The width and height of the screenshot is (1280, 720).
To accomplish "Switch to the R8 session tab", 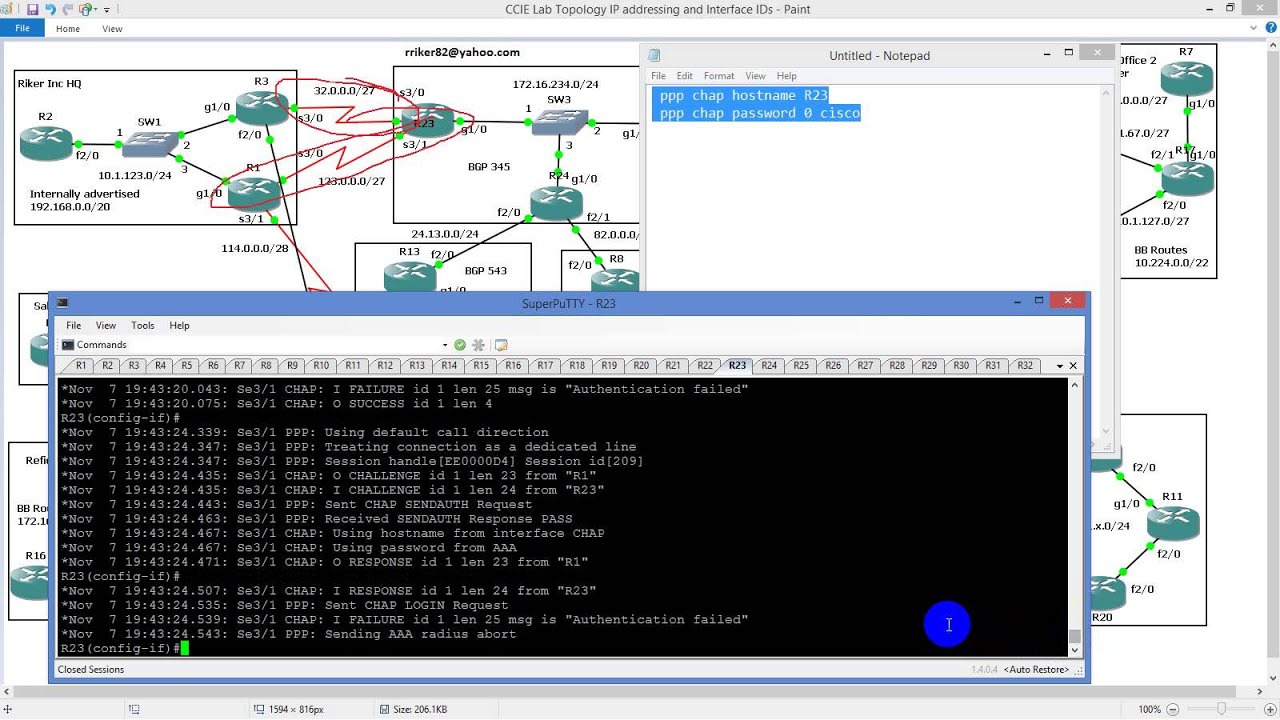I will pos(265,366).
